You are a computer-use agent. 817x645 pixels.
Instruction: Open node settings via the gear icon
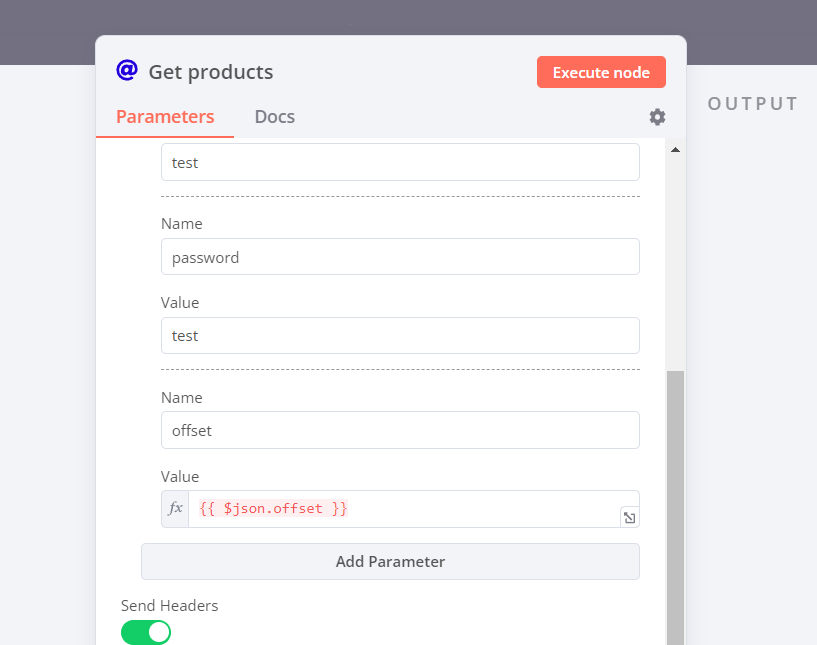point(657,117)
